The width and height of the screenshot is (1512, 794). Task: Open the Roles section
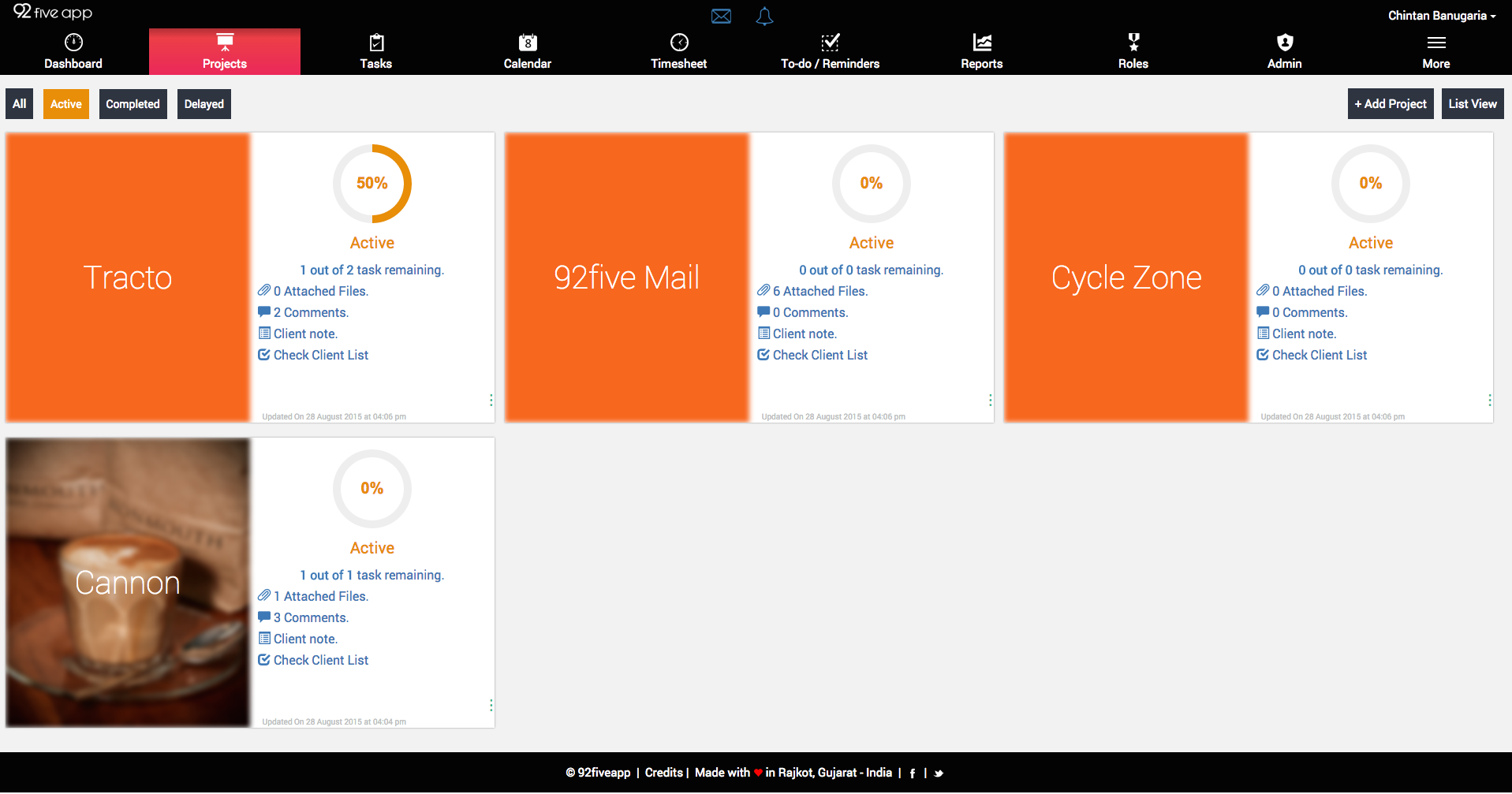tap(1133, 52)
